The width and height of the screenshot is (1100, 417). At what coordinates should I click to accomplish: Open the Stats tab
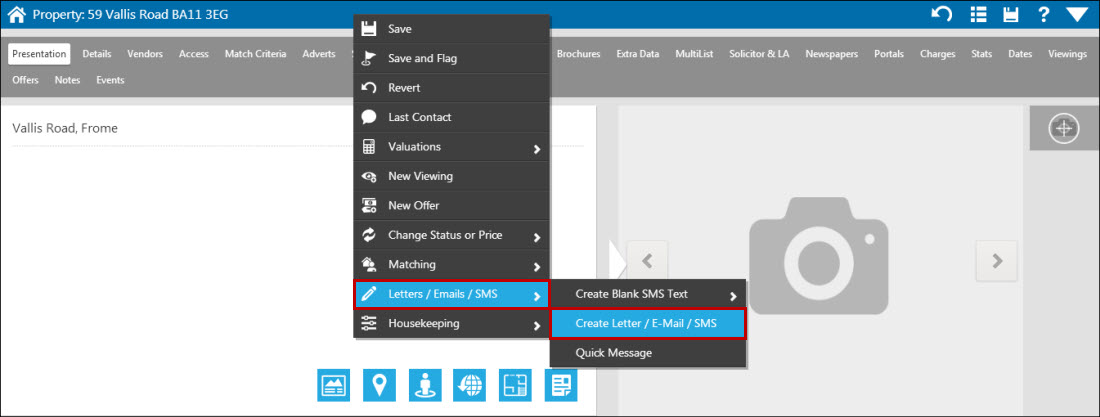981,54
